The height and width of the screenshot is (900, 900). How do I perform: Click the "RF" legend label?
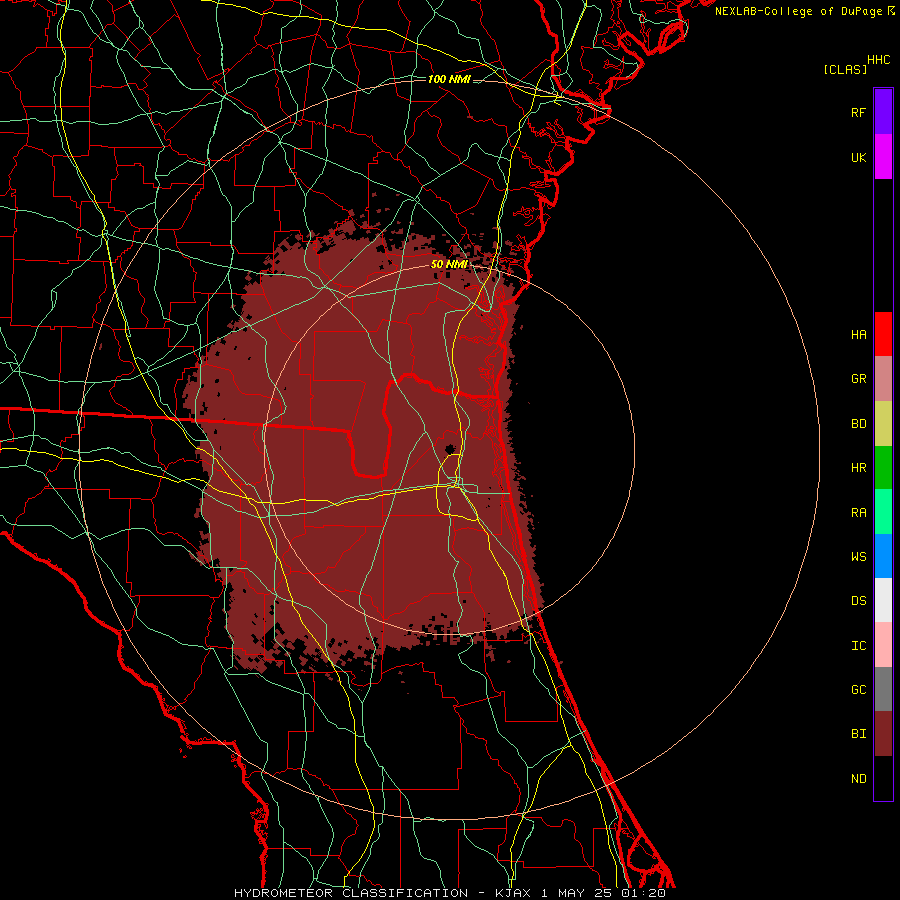coord(858,112)
